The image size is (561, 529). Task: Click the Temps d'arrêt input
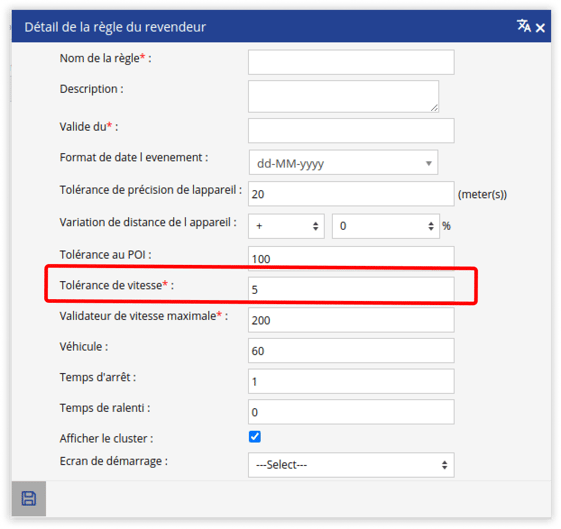[351, 381]
